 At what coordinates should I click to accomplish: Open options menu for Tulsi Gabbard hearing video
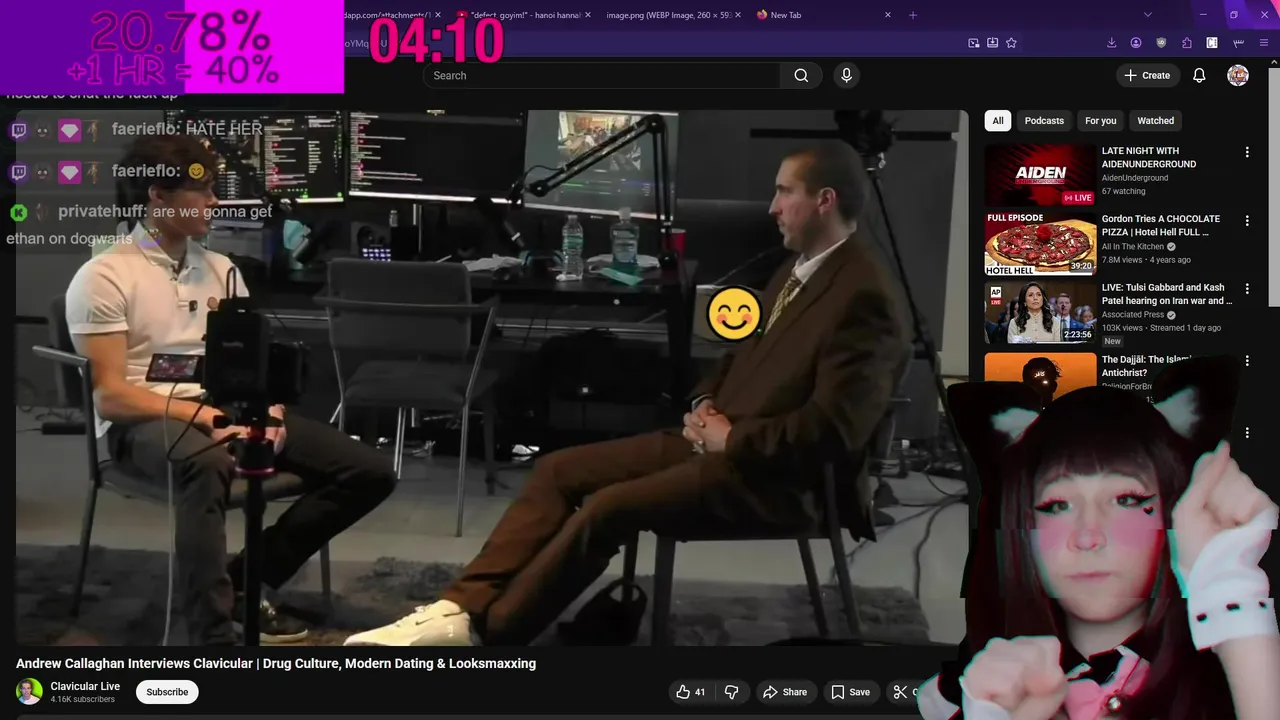pyautogui.click(x=1247, y=289)
